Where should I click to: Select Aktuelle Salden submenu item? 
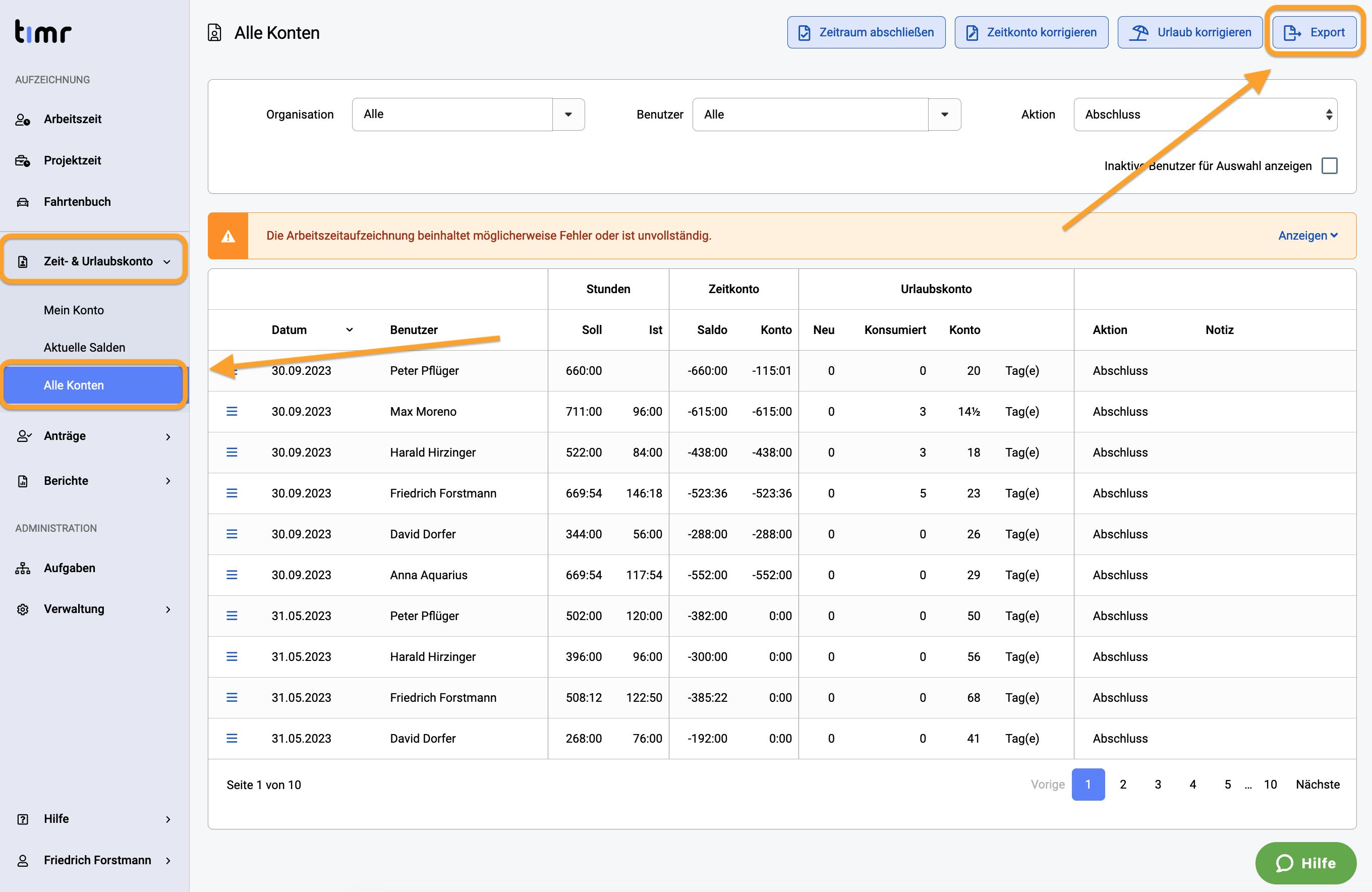point(84,348)
